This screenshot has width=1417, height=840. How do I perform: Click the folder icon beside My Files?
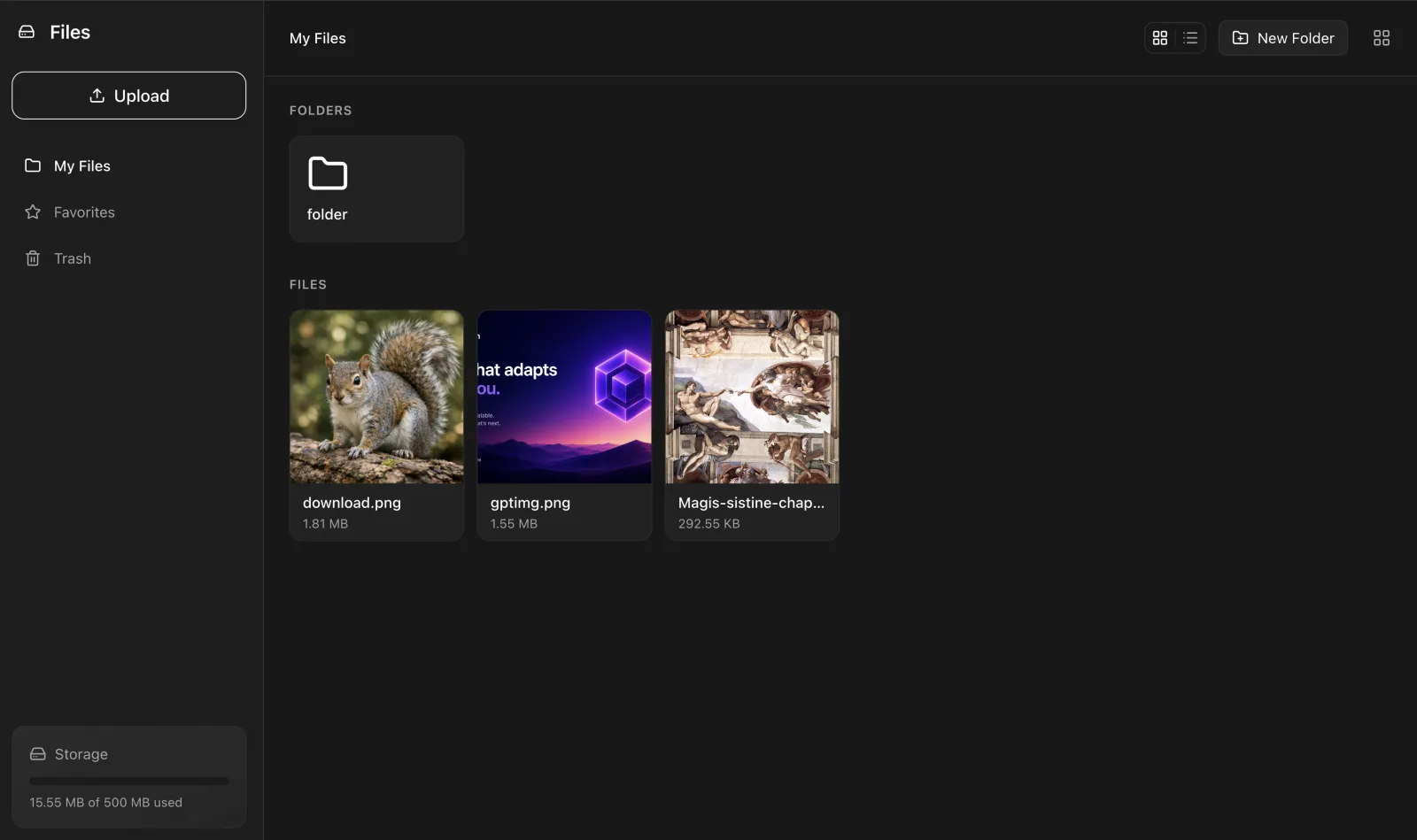coord(33,166)
